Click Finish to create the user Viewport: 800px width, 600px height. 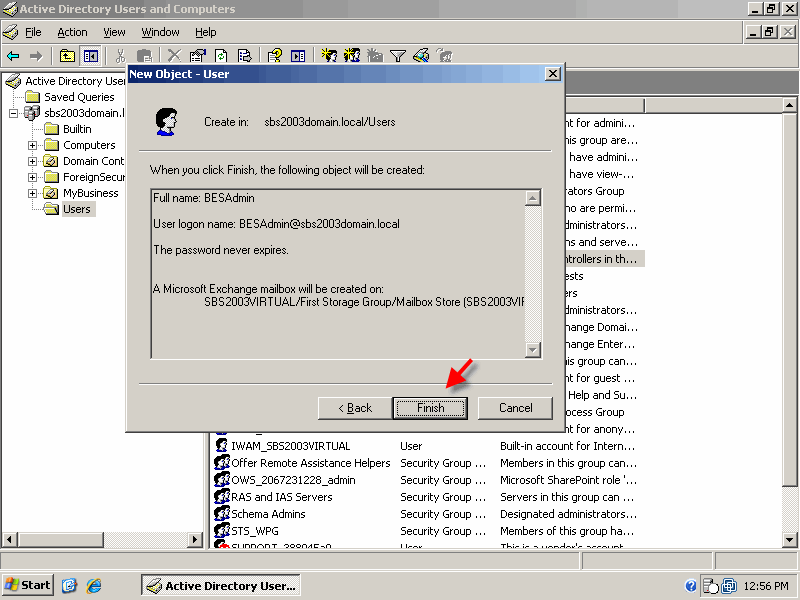(430, 408)
